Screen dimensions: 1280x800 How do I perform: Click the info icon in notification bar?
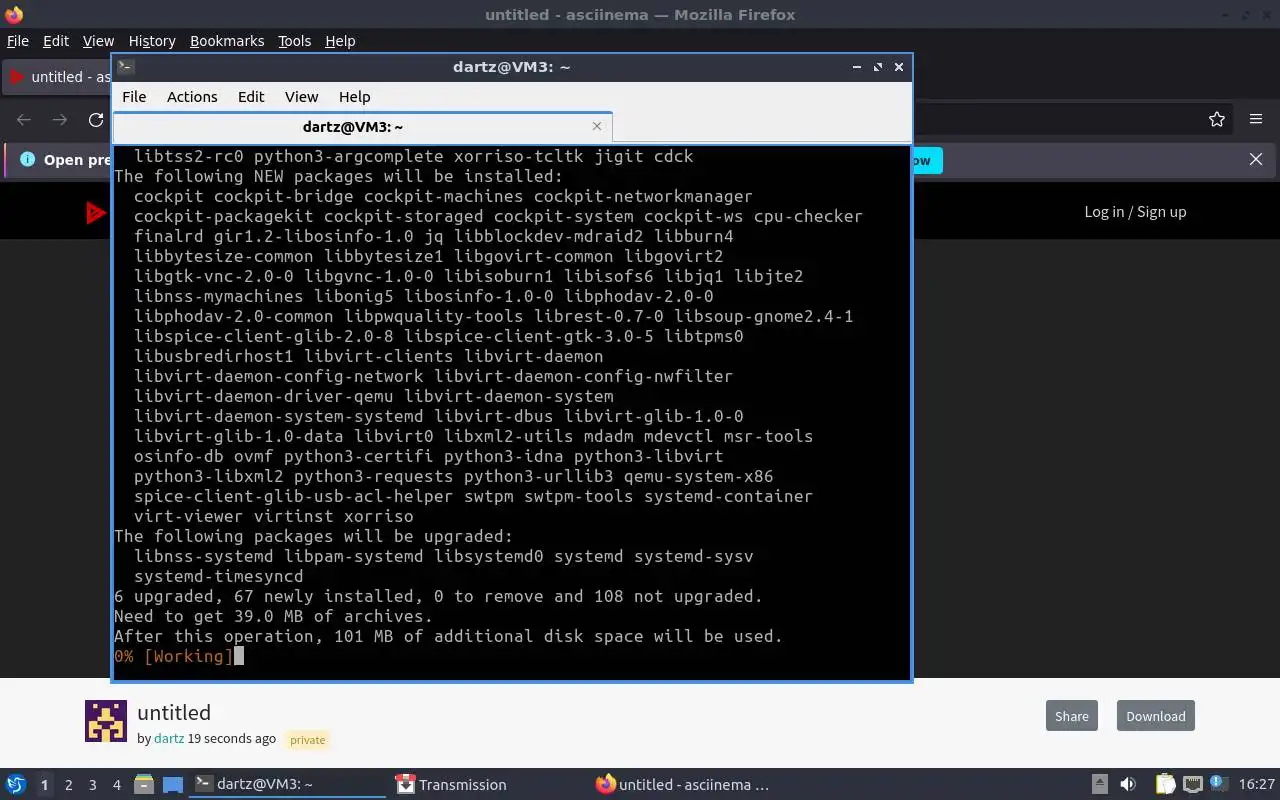27,159
